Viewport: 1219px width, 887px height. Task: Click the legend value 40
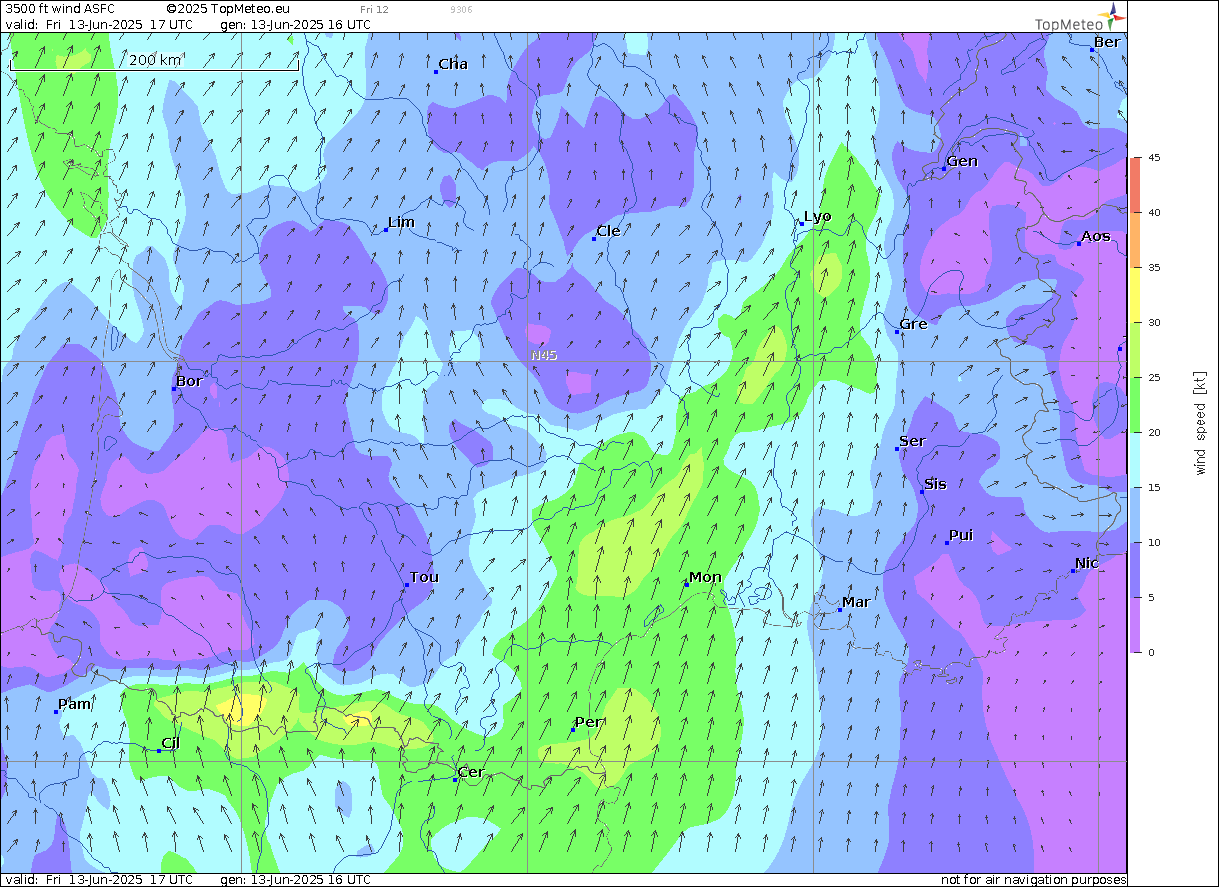point(1154,213)
